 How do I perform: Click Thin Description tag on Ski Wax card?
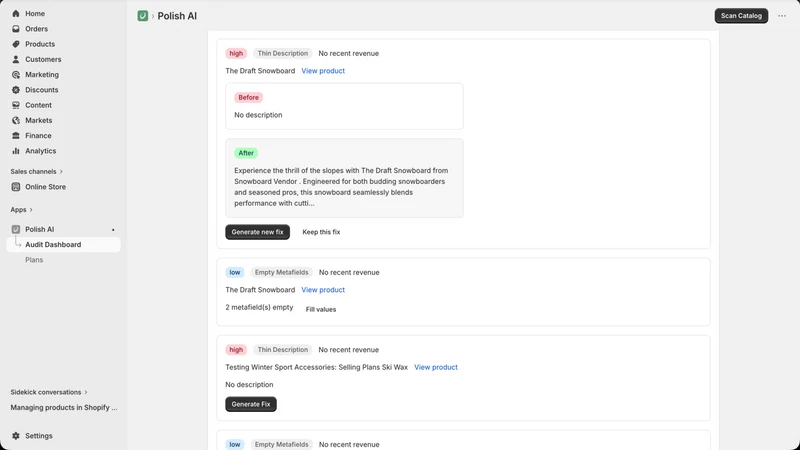(283, 350)
